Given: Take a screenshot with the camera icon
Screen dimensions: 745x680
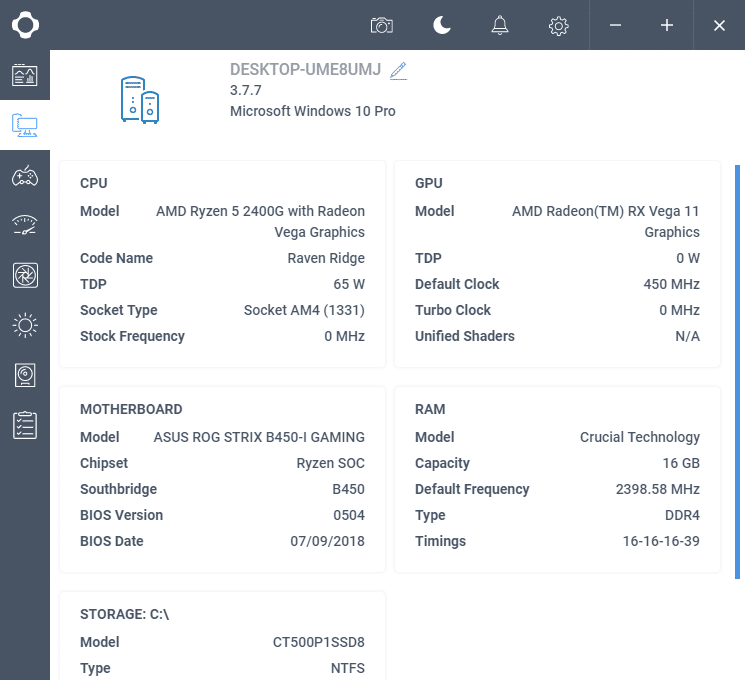Looking at the screenshot, I should [381, 25].
